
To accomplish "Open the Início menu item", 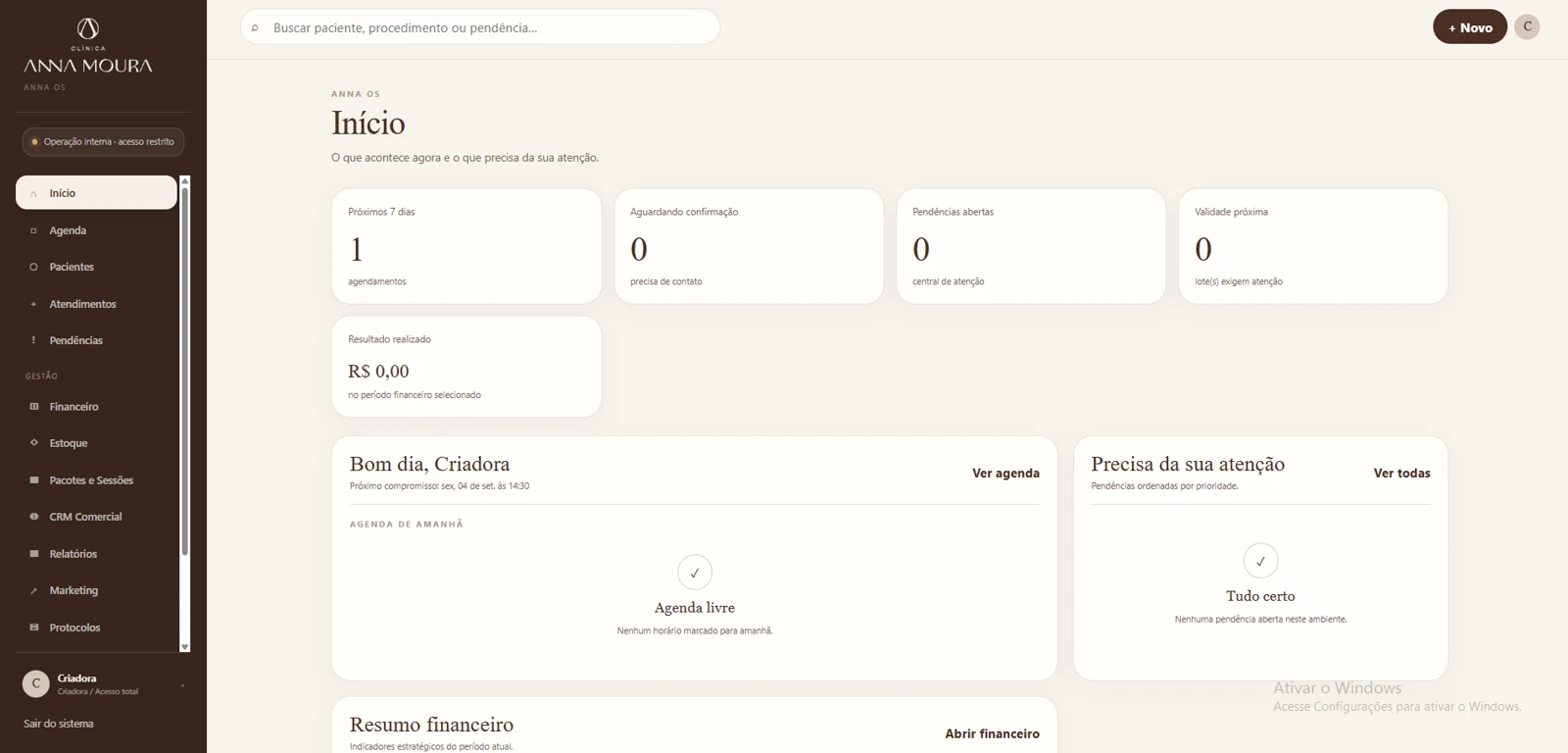I will coord(96,193).
